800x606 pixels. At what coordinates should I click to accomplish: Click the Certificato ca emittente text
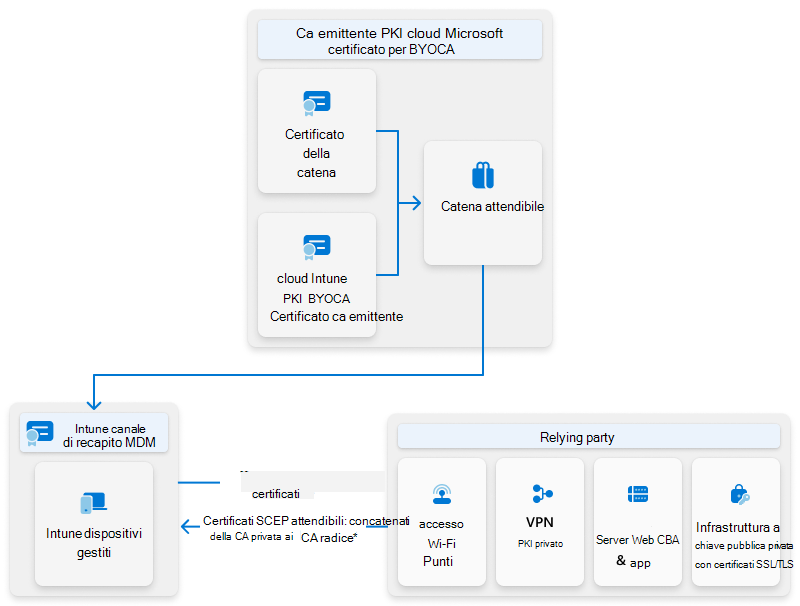(x=336, y=317)
